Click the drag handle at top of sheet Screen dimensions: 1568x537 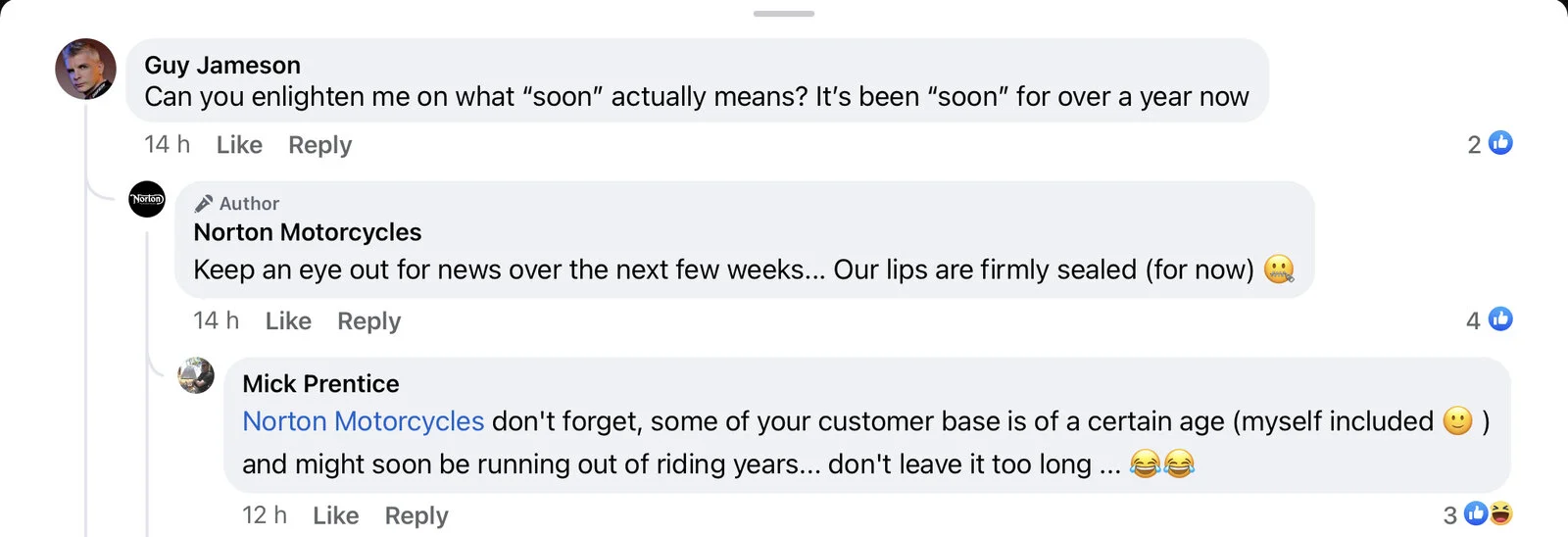[x=784, y=14]
